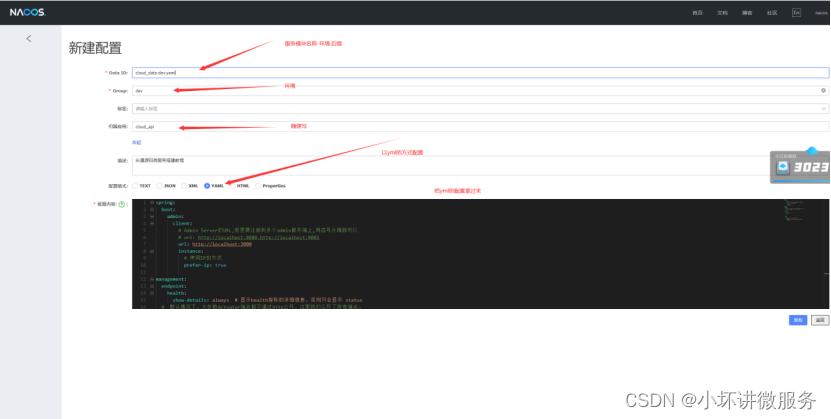Screen dimensions: 831x419
Task: Open 博客 in top navigation
Action: pyautogui.click(x=747, y=13)
